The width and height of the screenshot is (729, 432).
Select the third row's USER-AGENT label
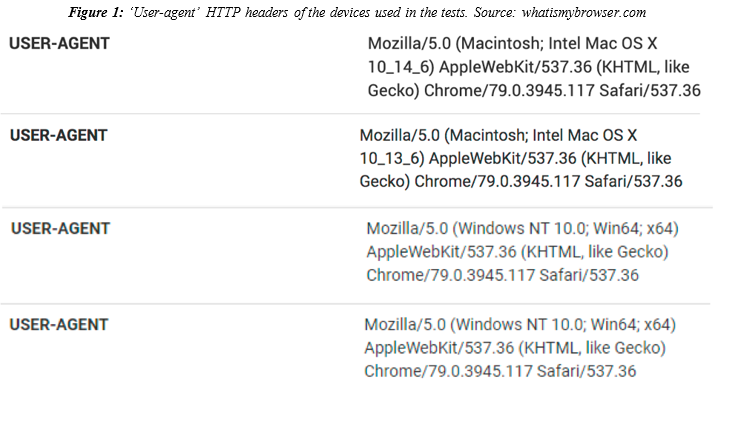[x=60, y=228]
